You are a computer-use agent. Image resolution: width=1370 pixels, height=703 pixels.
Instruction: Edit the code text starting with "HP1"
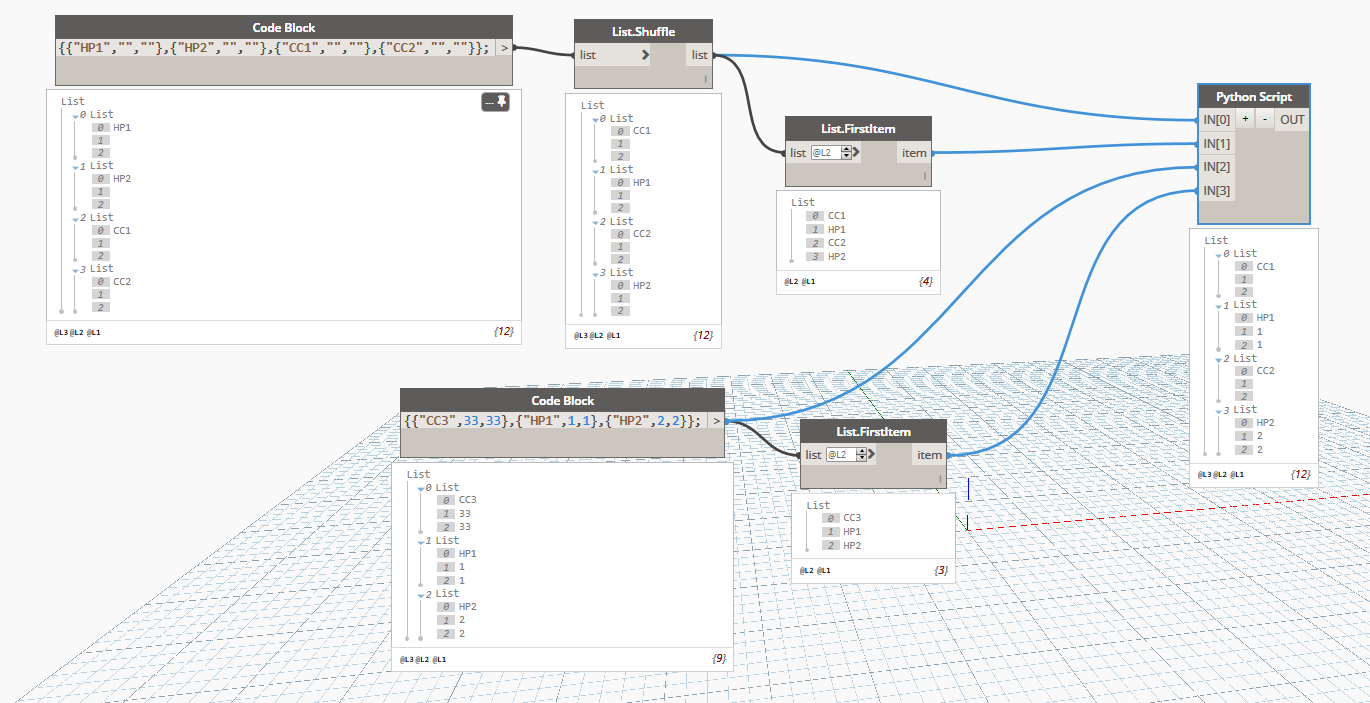(x=274, y=47)
